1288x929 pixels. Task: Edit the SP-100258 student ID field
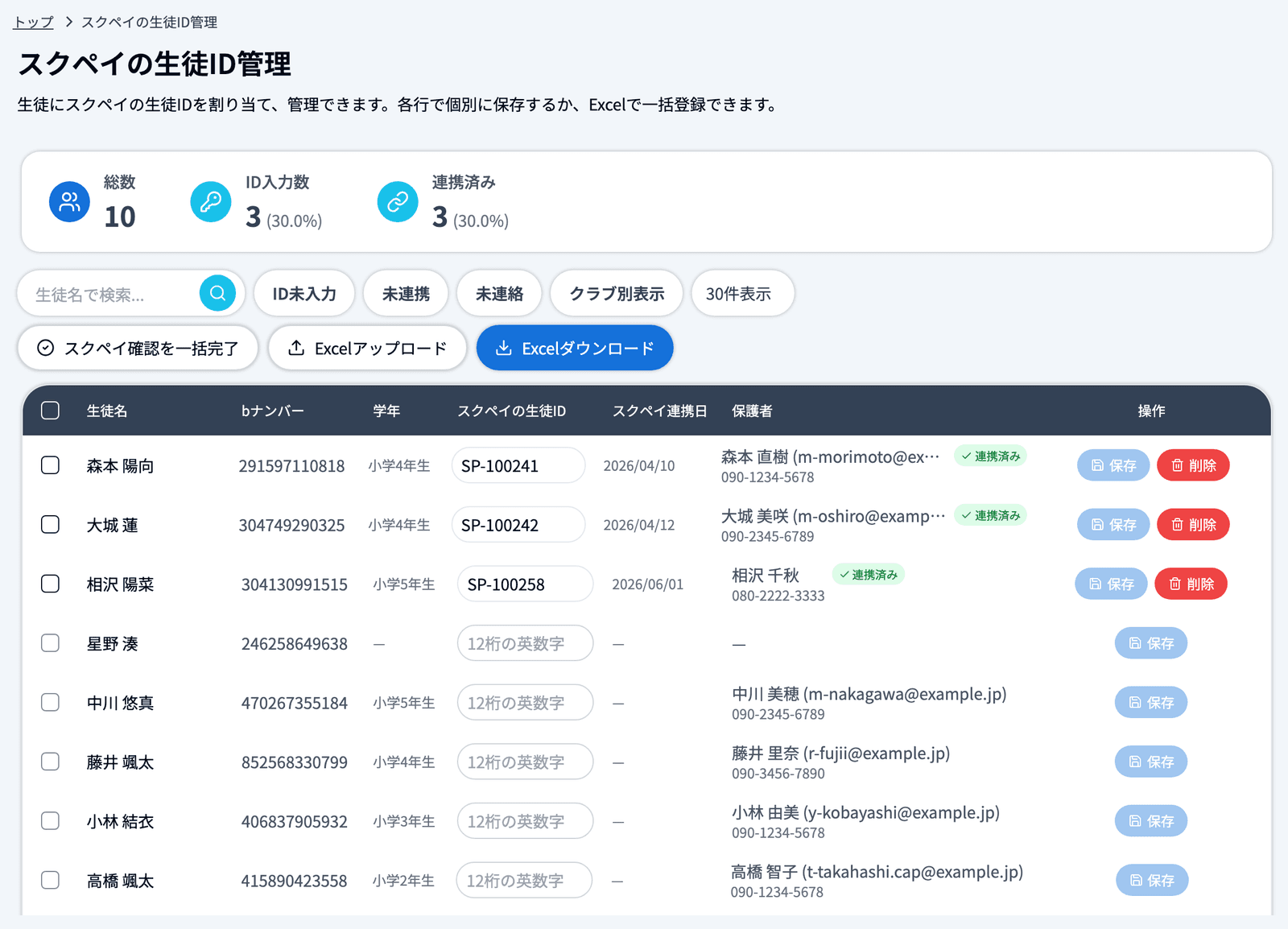[x=525, y=584]
